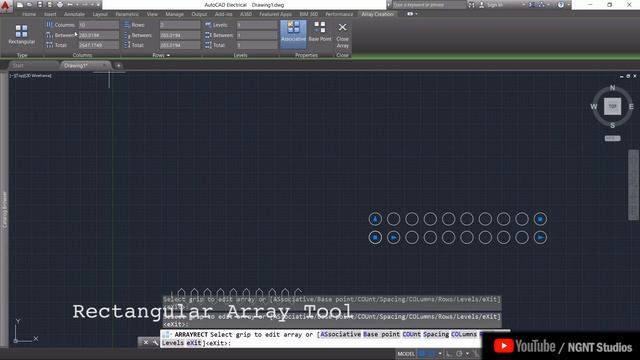Open the AutoCAD application menu logo

(x=6, y=6)
